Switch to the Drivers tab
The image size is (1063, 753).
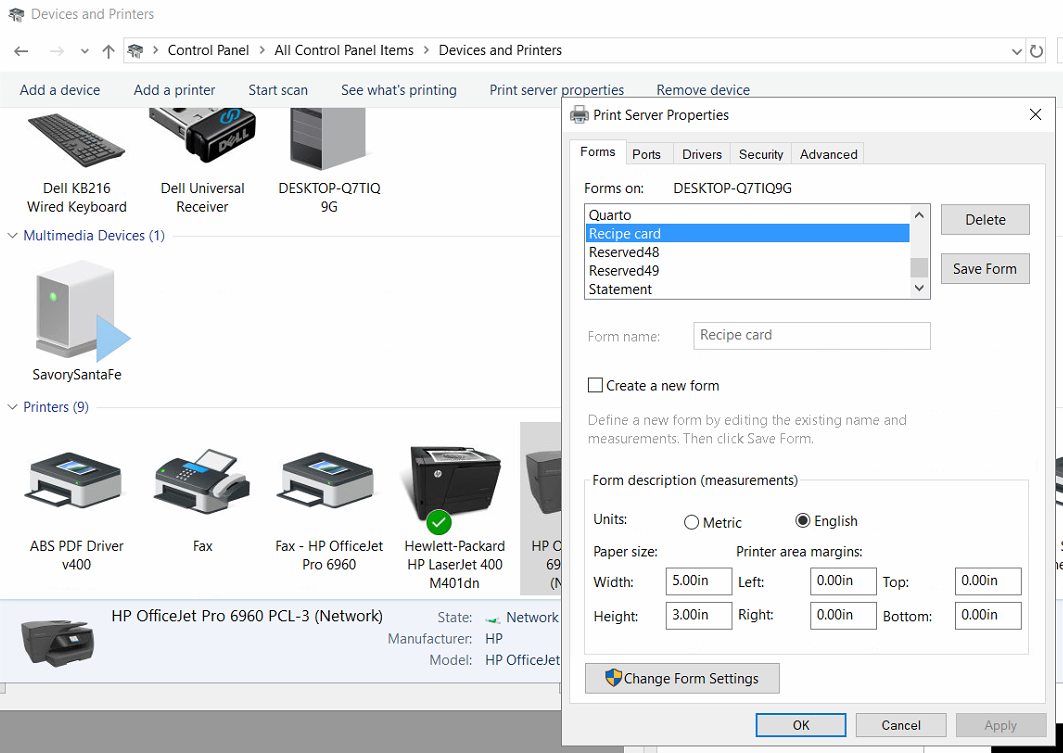[702, 154]
